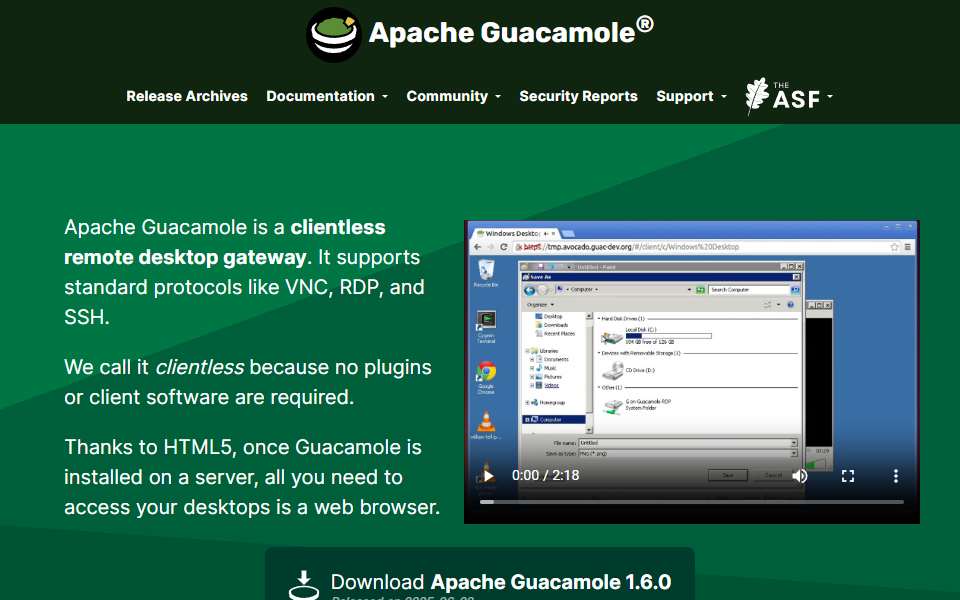Open The ASF feather logo menu
This screenshot has height=600, width=960.
(x=789, y=96)
